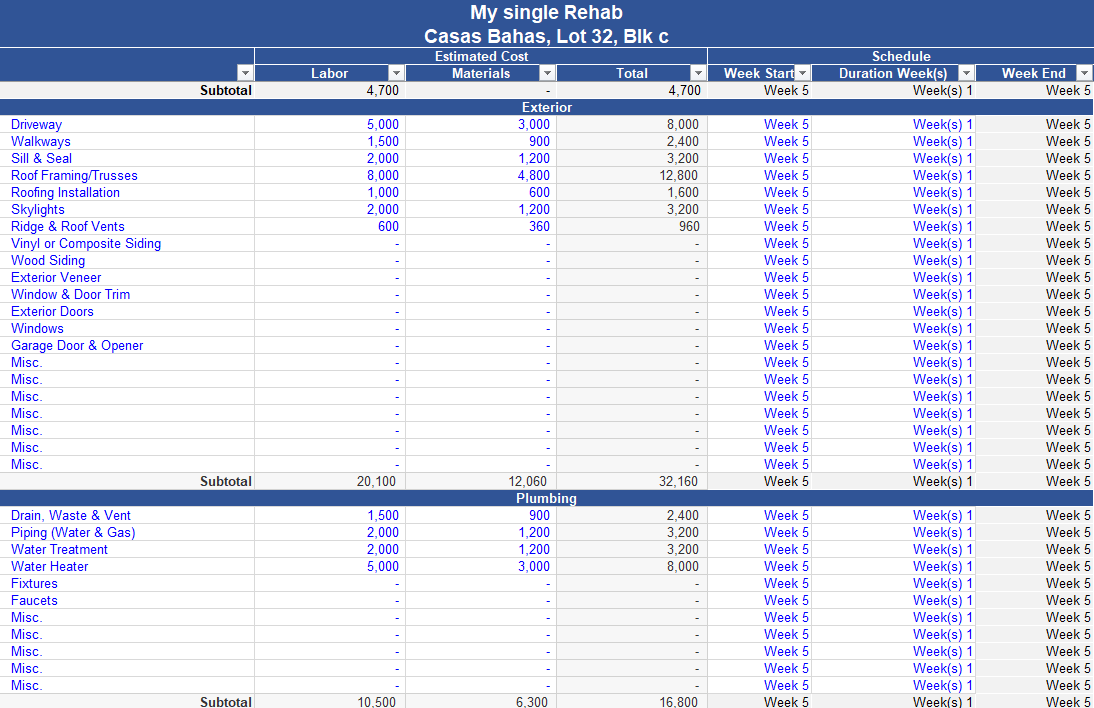Screen dimensions: 1094x708
Task: Open the Total column filter dropdown
Action: coord(698,73)
